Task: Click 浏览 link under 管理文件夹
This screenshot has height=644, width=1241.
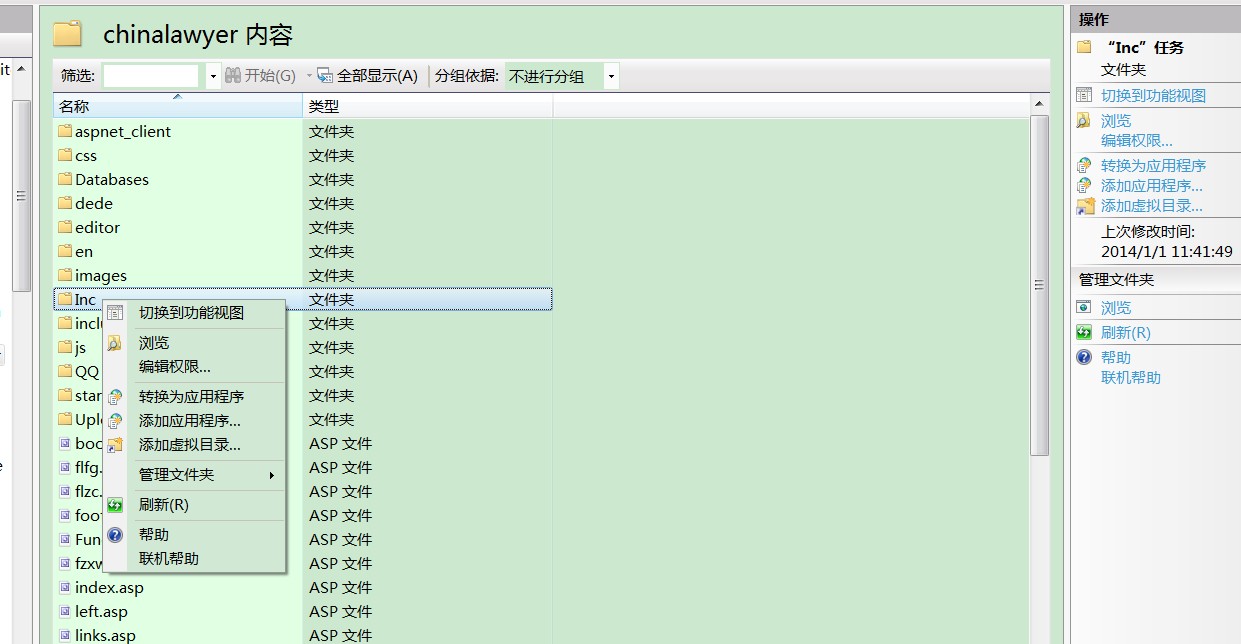Action: point(1116,308)
